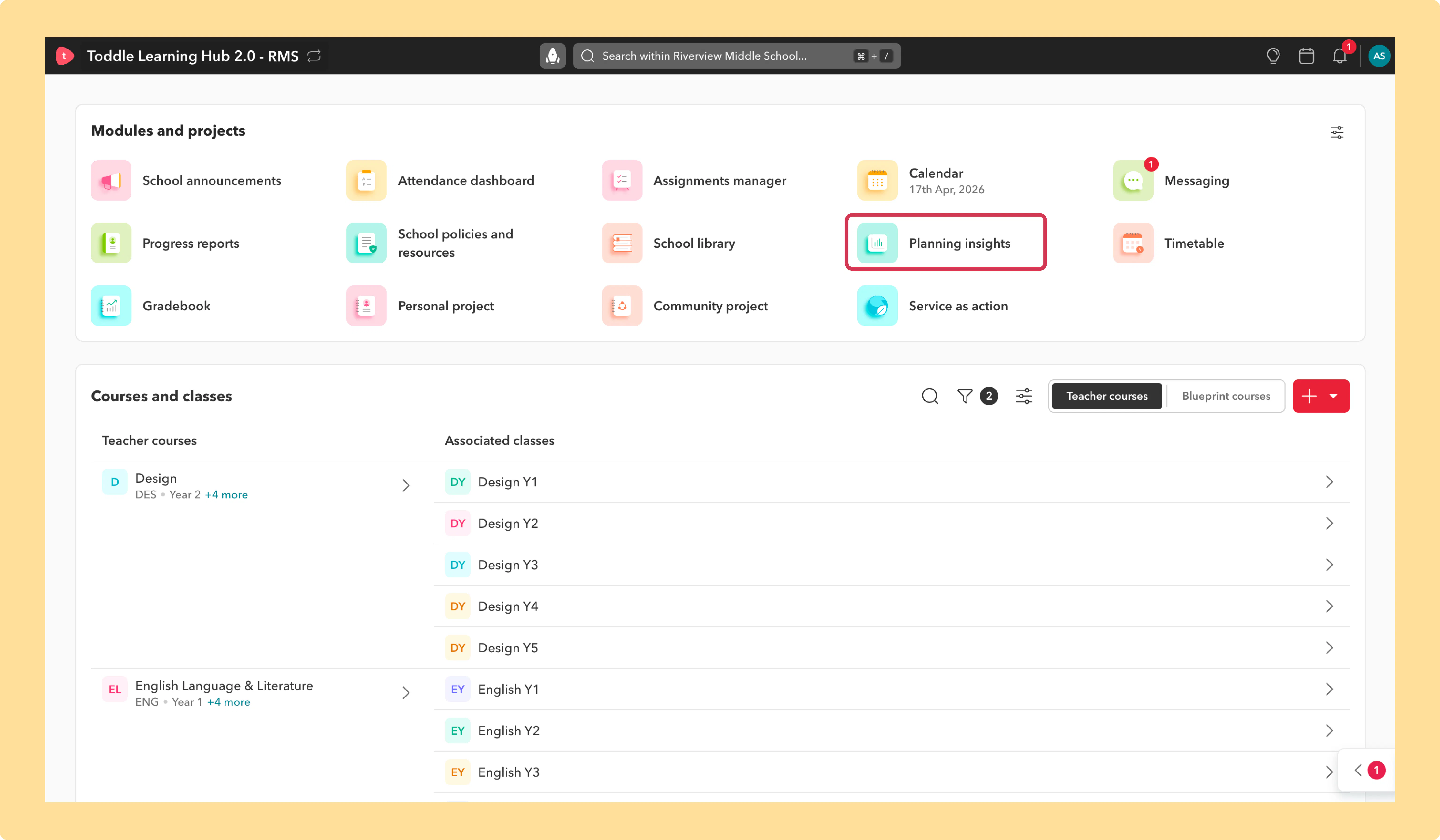Image resolution: width=1440 pixels, height=840 pixels.
Task: Open the rocket launcher icon
Action: (553, 56)
